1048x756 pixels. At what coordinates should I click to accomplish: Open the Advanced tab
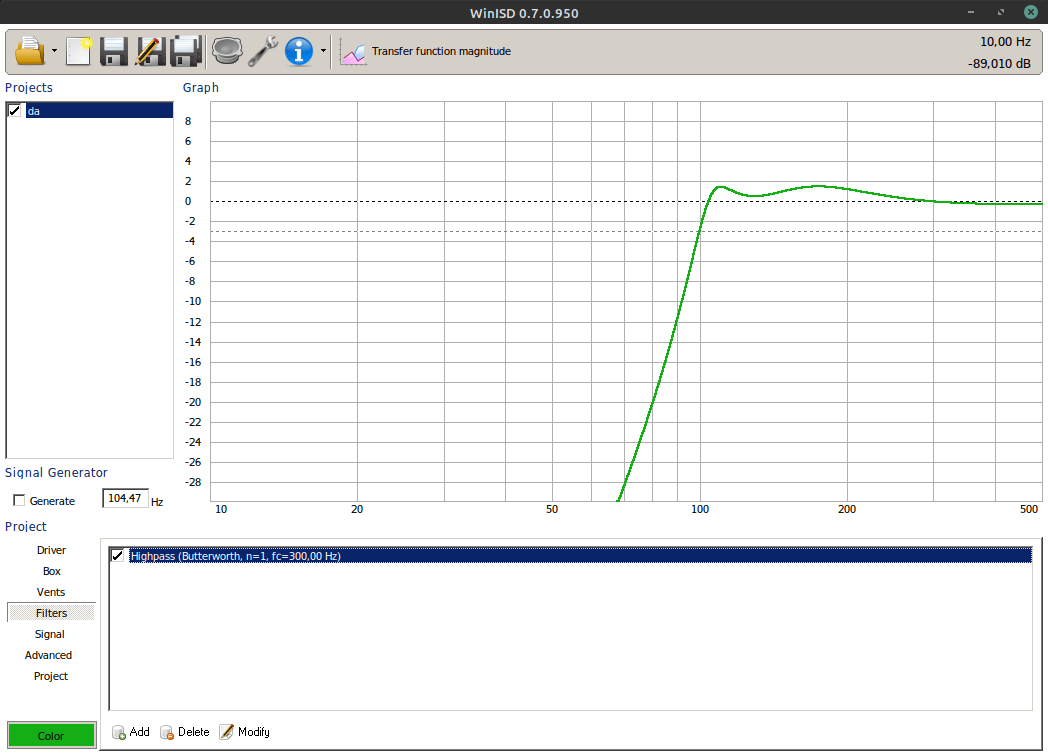coord(49,655)
